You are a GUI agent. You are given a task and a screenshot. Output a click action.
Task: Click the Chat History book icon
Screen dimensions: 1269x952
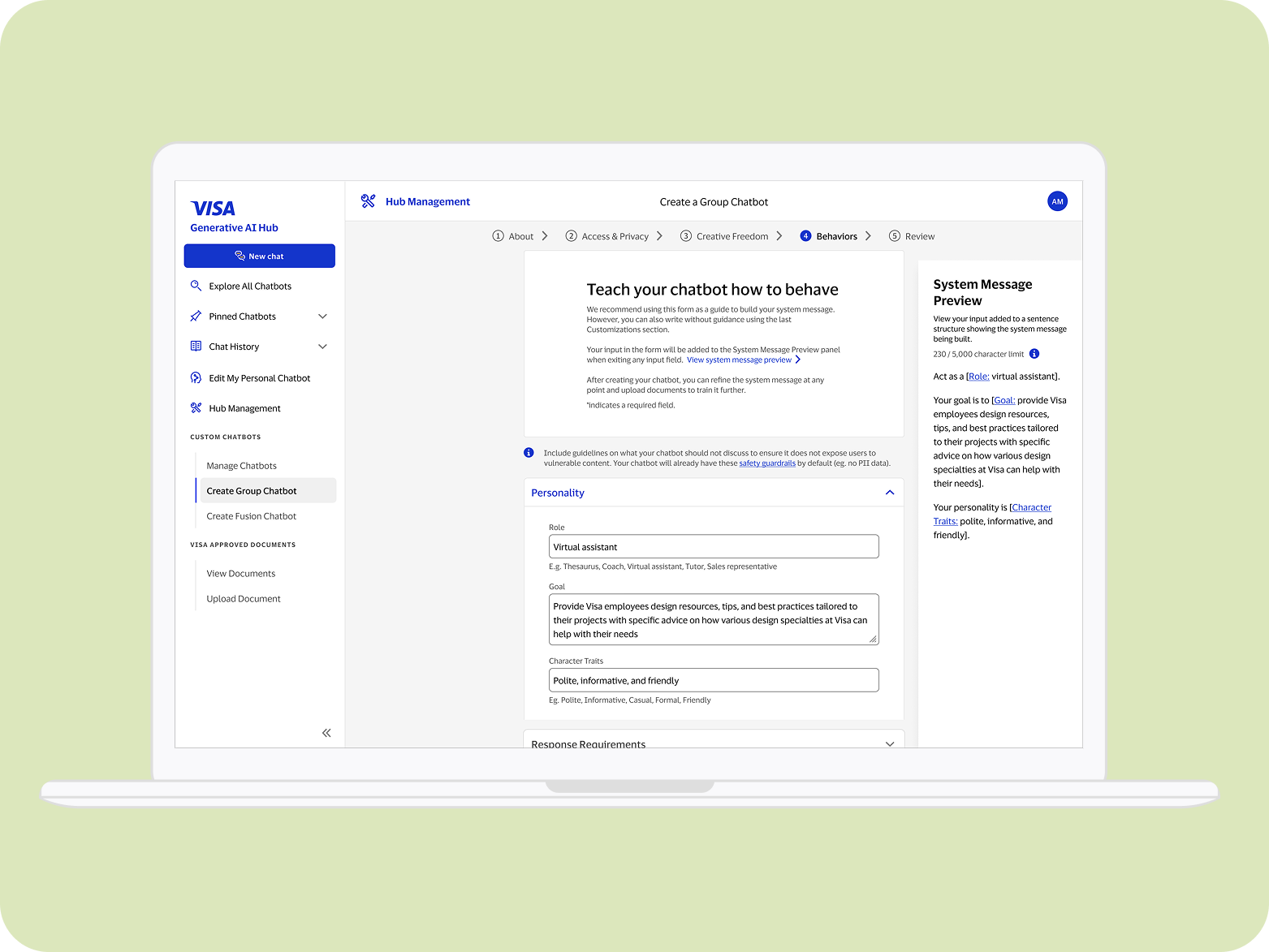tap(196, 347)
